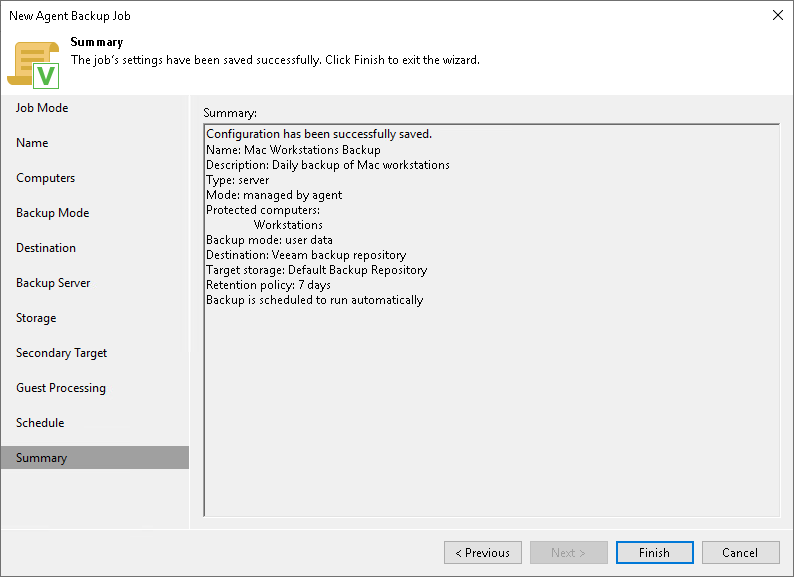Open the Backup Server wizard step
The width and height of the screenshot is (794, 577).
pos(53,283)
